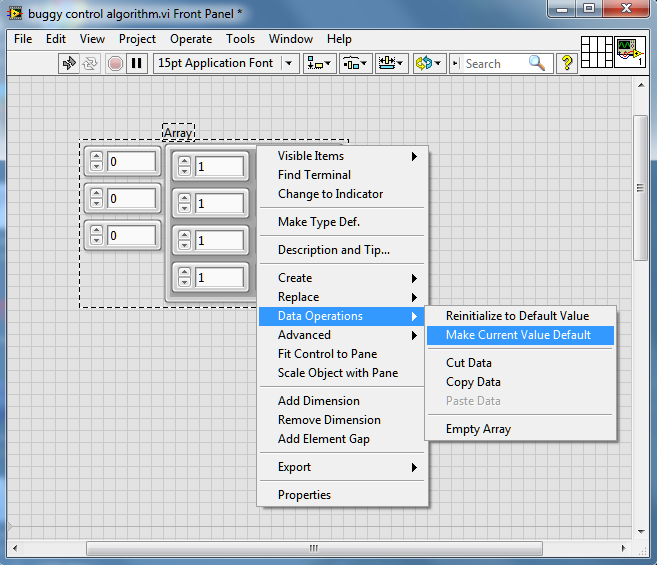Open the File menu
This screenshot has height=565, width=657.
pyautogui.click(x=23, y=39)
